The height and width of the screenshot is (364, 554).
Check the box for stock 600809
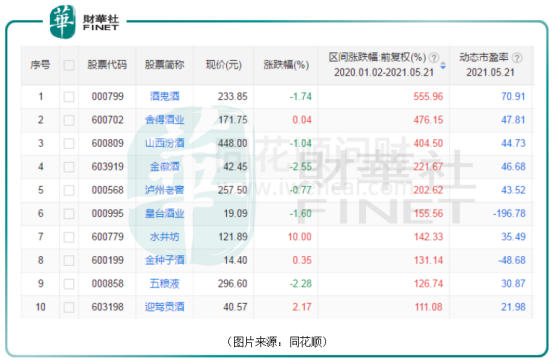click(69, 143)
